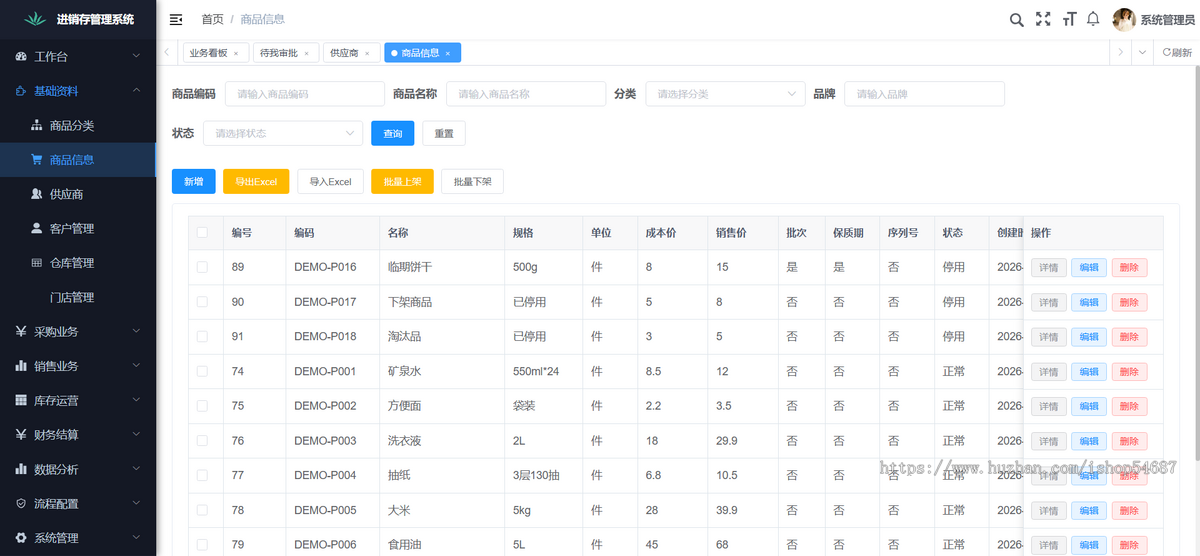Screen dimensions: 1200x556
Task: Click the 导入Excel button
Action: pos(330,181)
